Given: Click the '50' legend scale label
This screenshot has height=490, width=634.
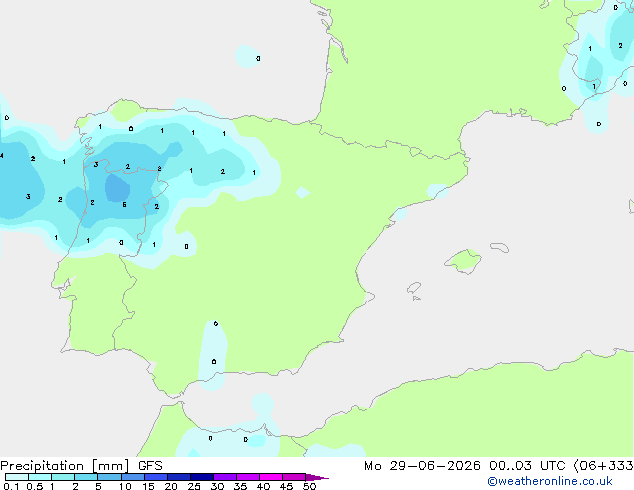Looking at the screenshot, I should [309, 486].
